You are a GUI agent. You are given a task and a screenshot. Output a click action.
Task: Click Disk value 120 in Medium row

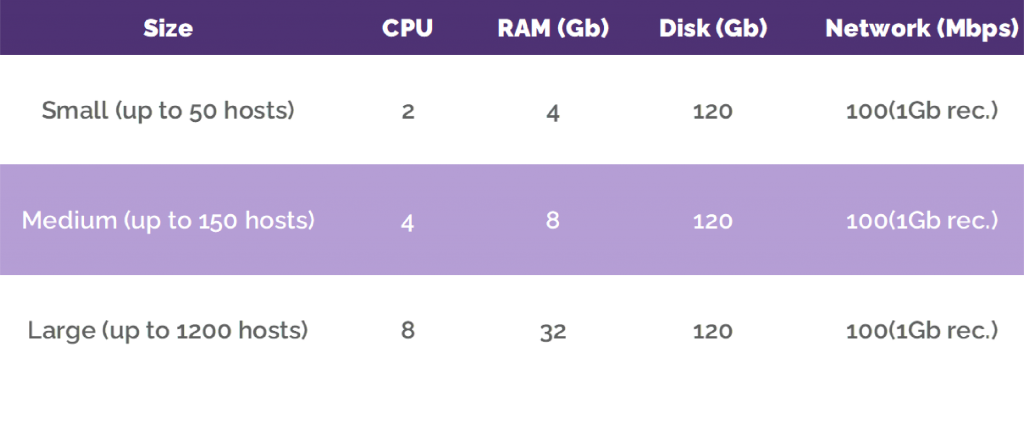[x=712, y=222]
